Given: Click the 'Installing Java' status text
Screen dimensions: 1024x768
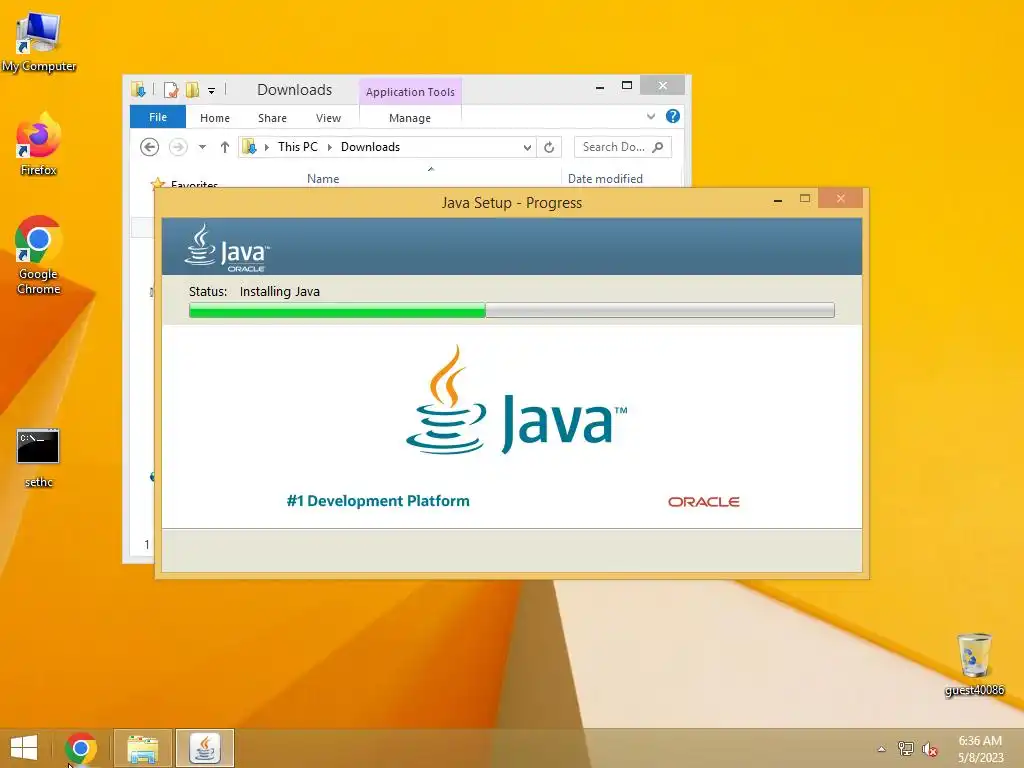Looking at the screenshot, I should pyautogui.click(x=280, y=291).
